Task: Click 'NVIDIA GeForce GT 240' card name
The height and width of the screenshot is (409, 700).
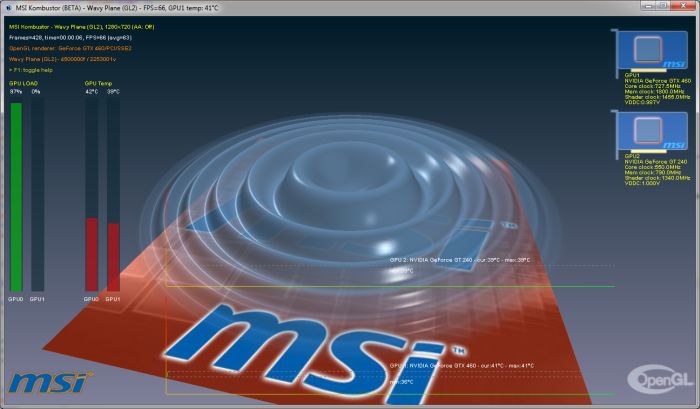Action: 656,162
